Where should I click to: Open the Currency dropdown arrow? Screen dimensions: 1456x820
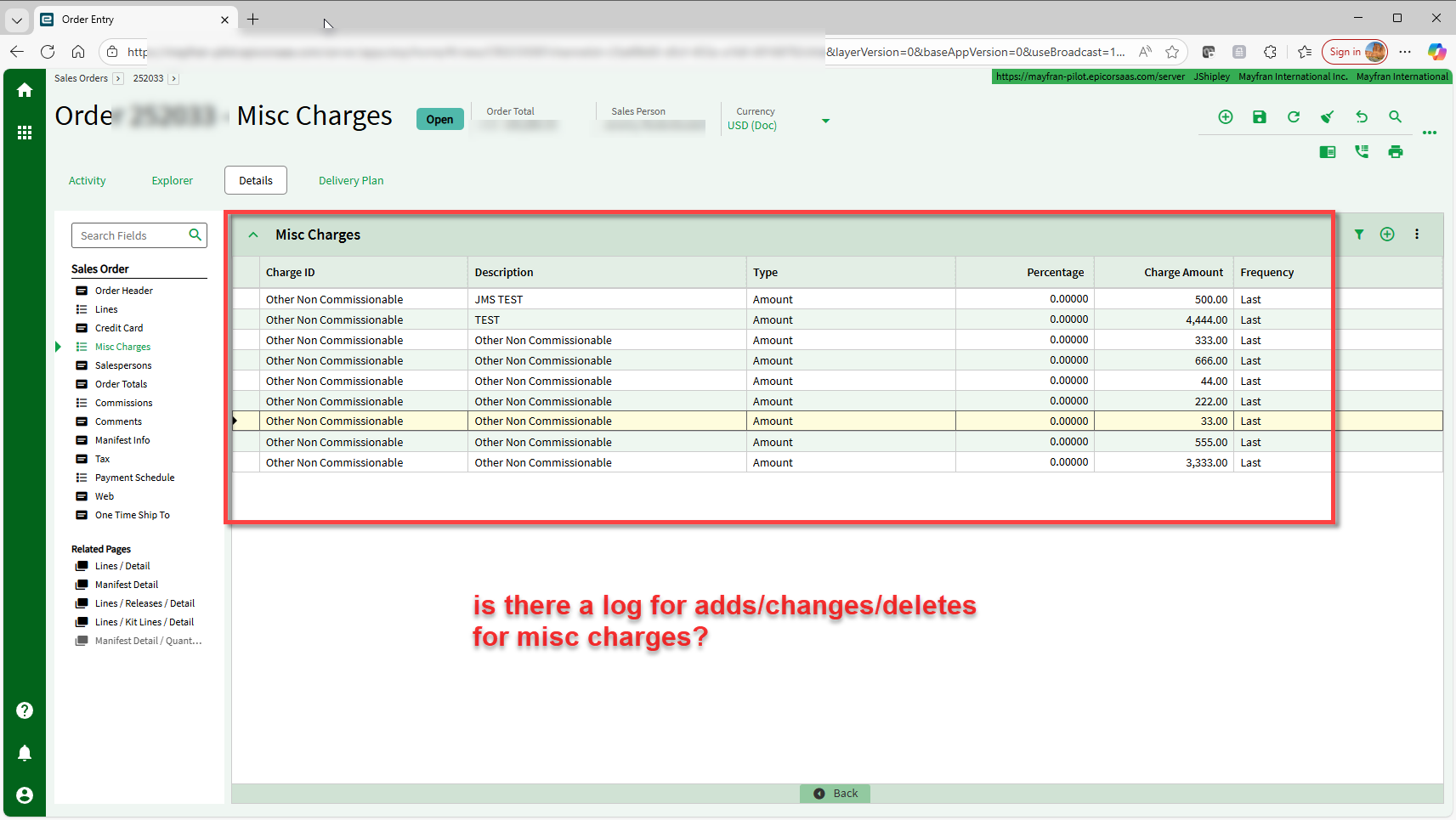coord(825,122)
